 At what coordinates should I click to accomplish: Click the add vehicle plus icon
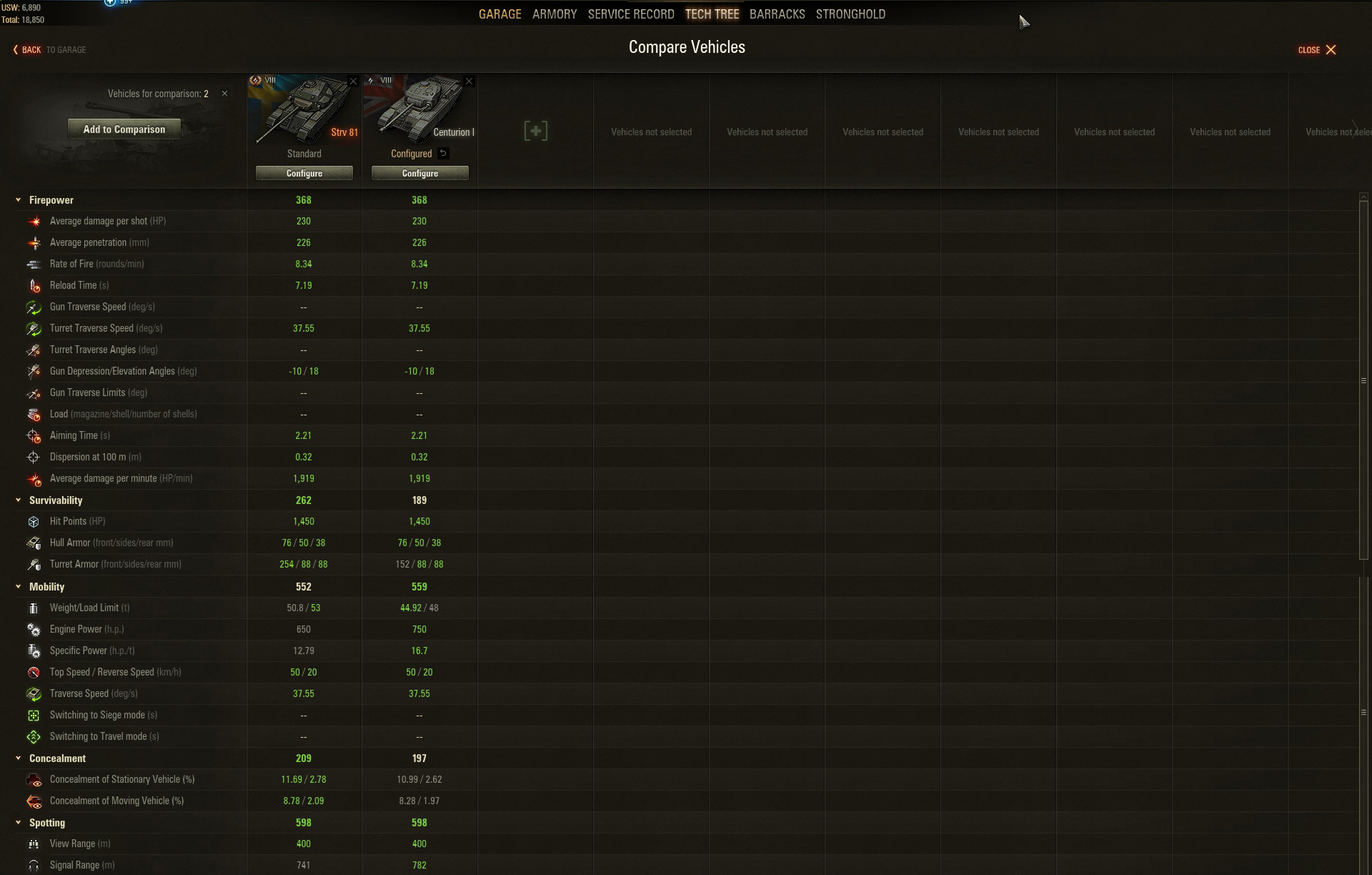(535, 131)
